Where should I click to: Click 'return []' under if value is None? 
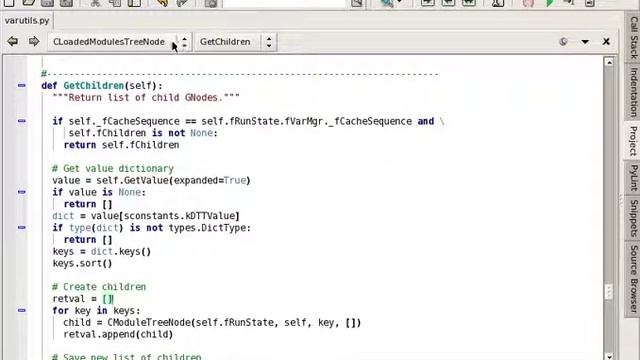(x=88, y=204)
